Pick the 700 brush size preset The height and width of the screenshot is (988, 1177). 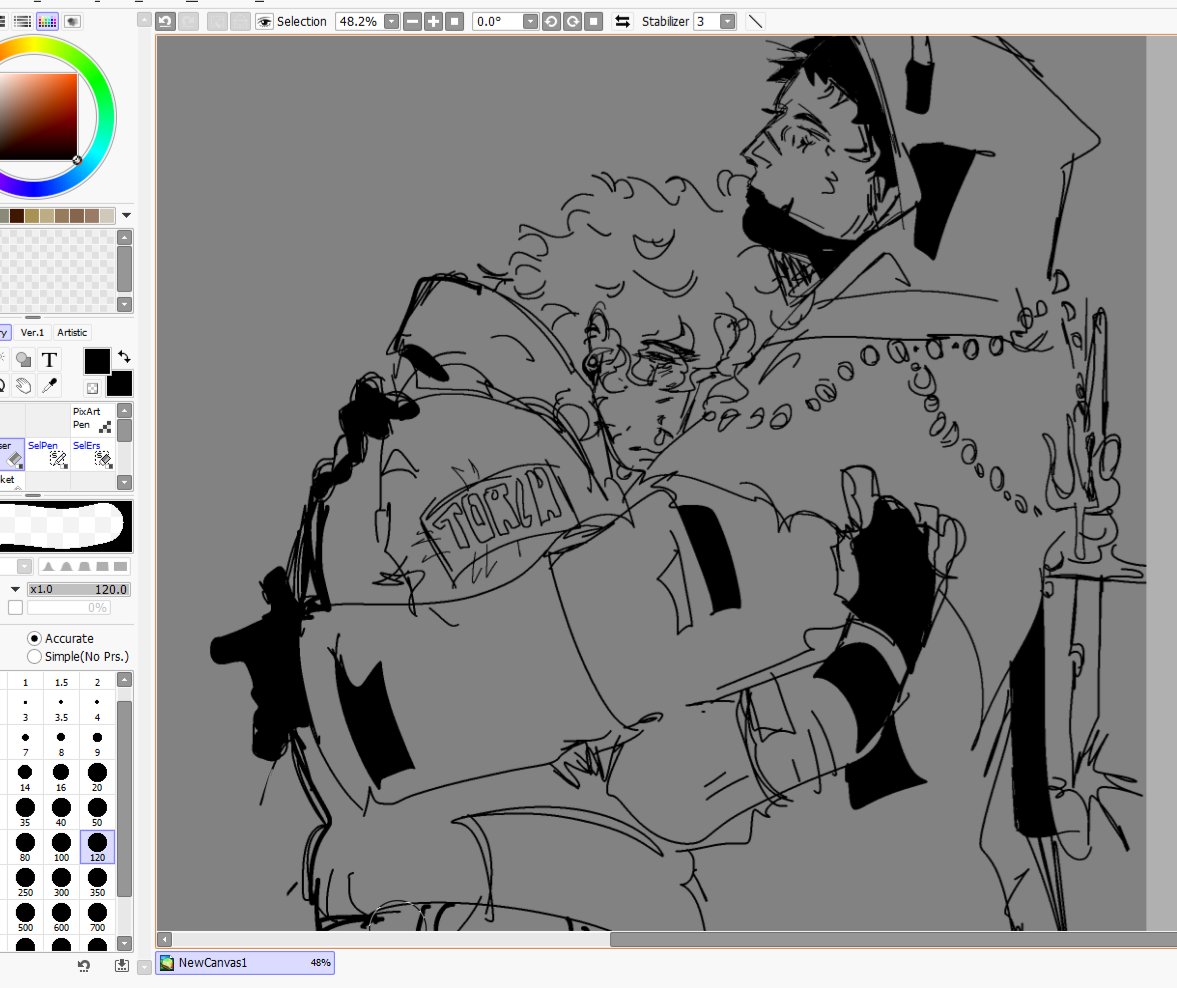pyautogui.click(x=97, y=917)
